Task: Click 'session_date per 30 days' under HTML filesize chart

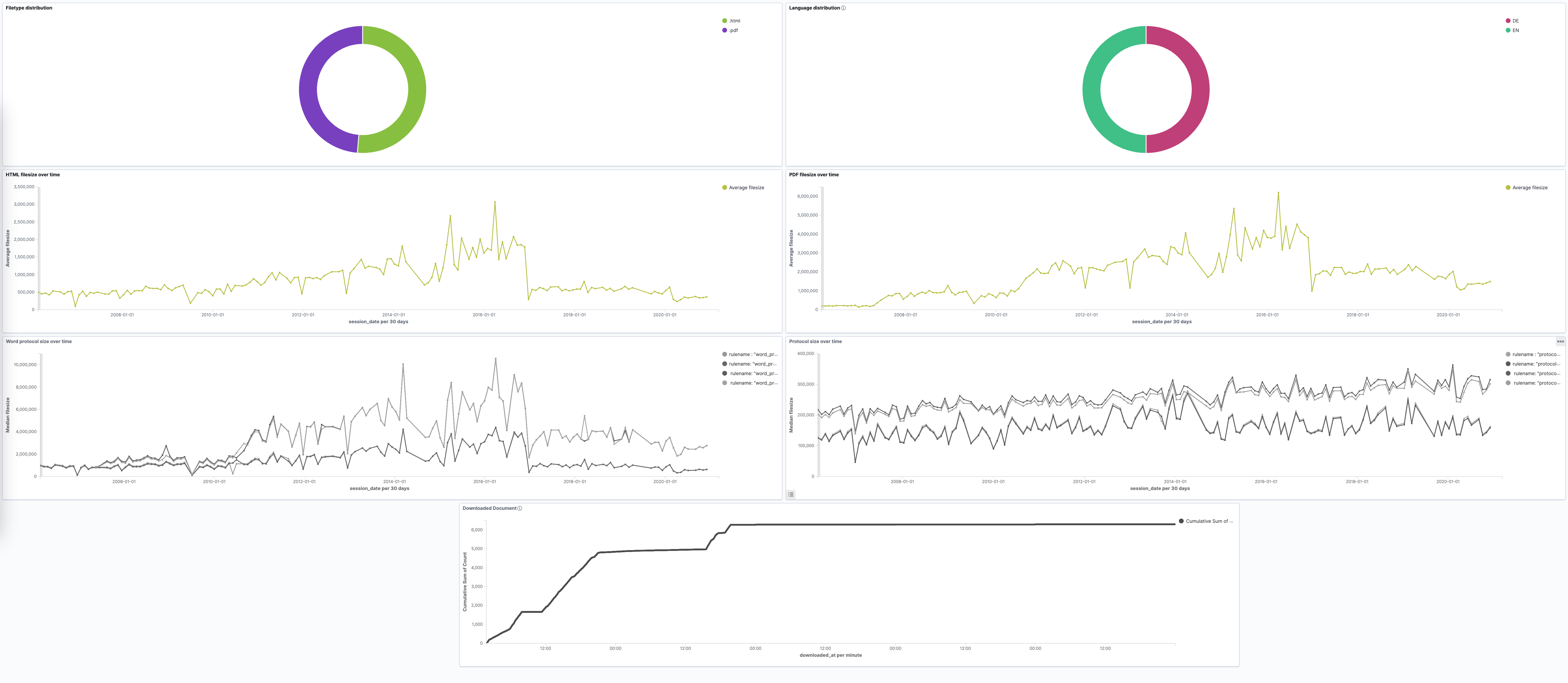Action: coord(378,322)
